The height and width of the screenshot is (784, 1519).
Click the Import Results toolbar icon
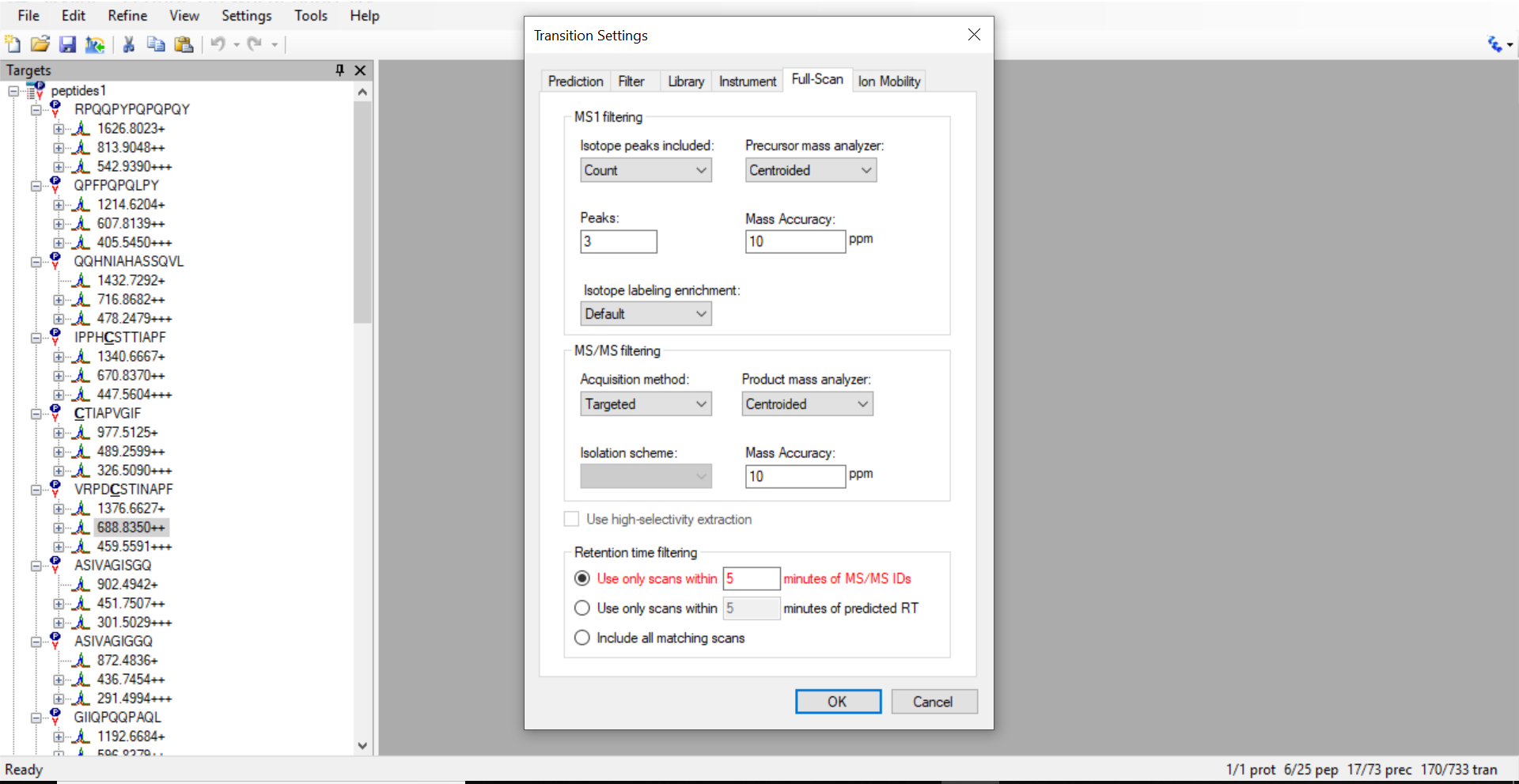coord(95,44)
